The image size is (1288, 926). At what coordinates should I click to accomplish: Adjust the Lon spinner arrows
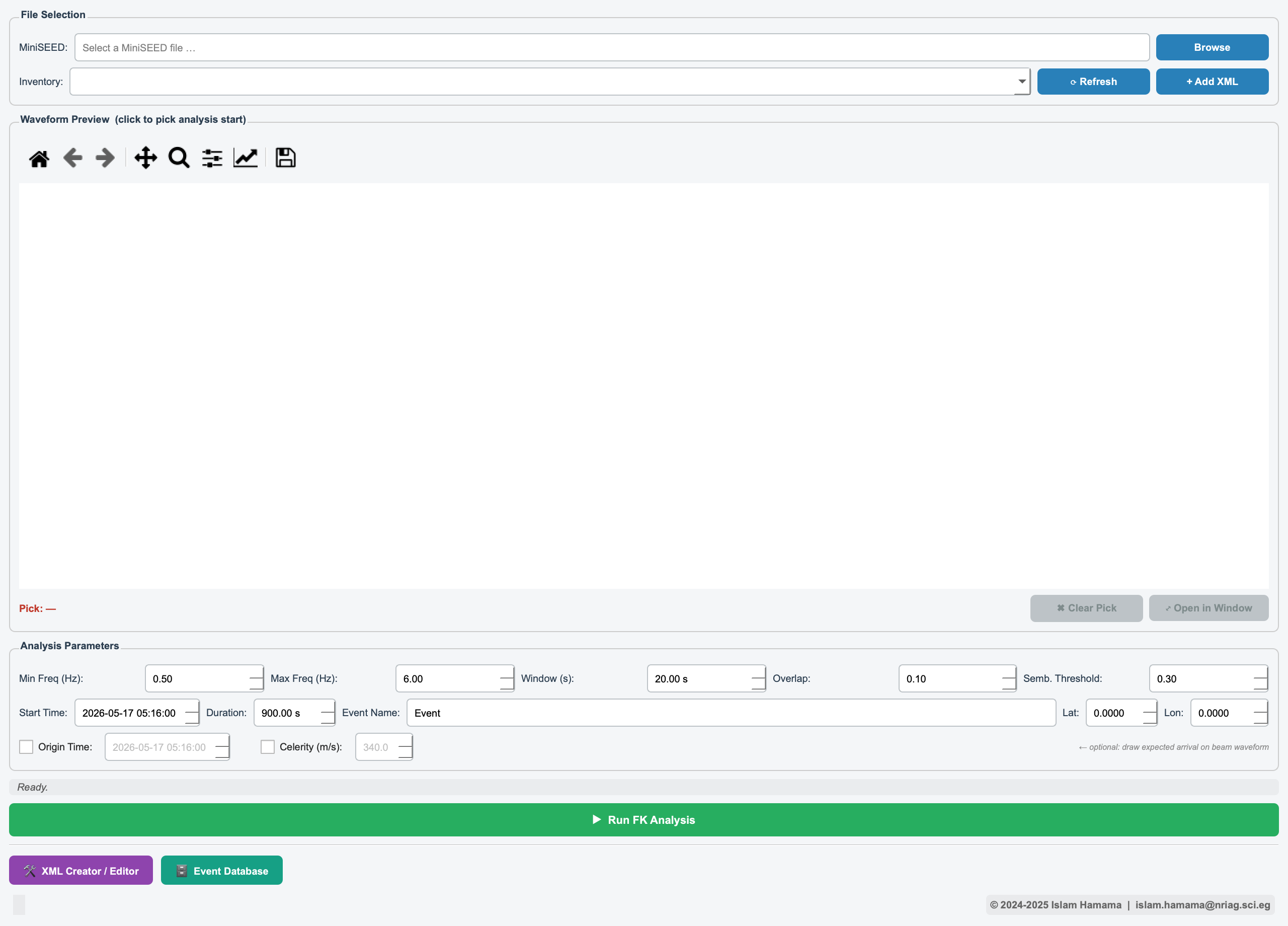(1260, 713)
